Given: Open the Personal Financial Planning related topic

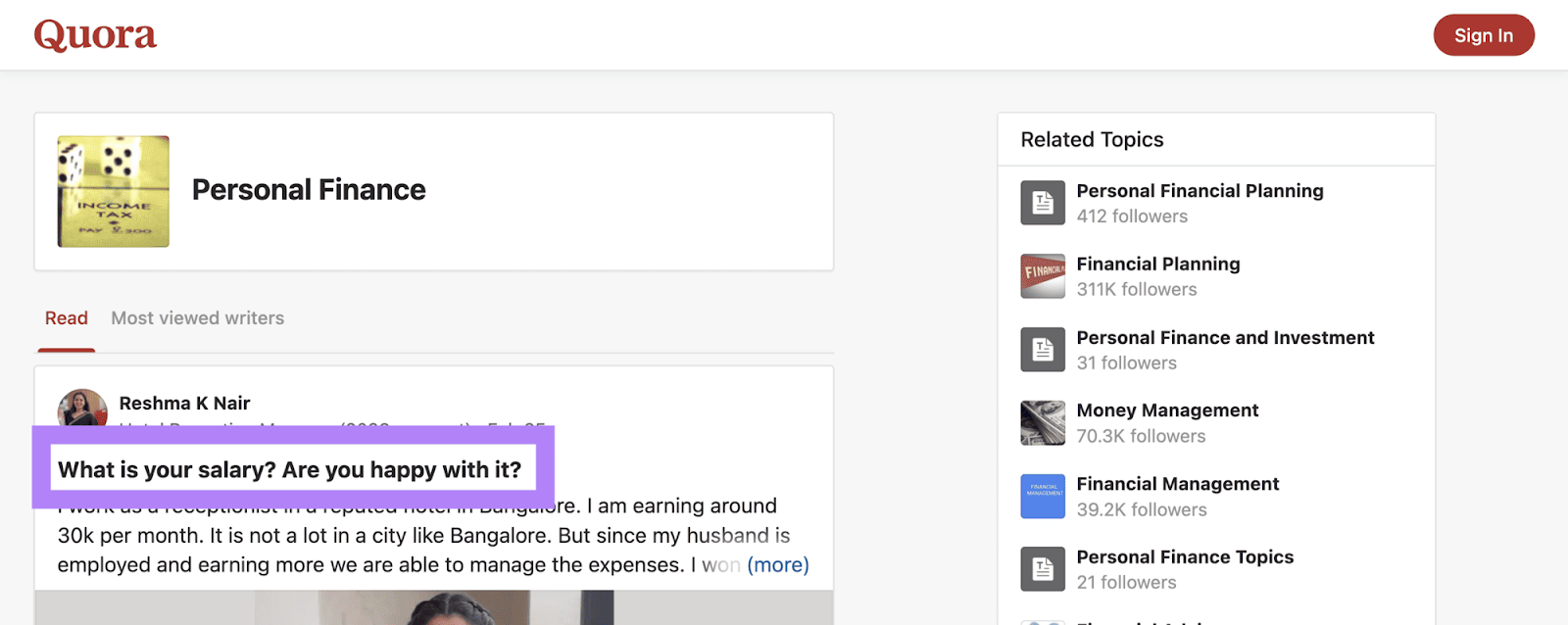Looking at the screenshot, I should point(1200,191).
